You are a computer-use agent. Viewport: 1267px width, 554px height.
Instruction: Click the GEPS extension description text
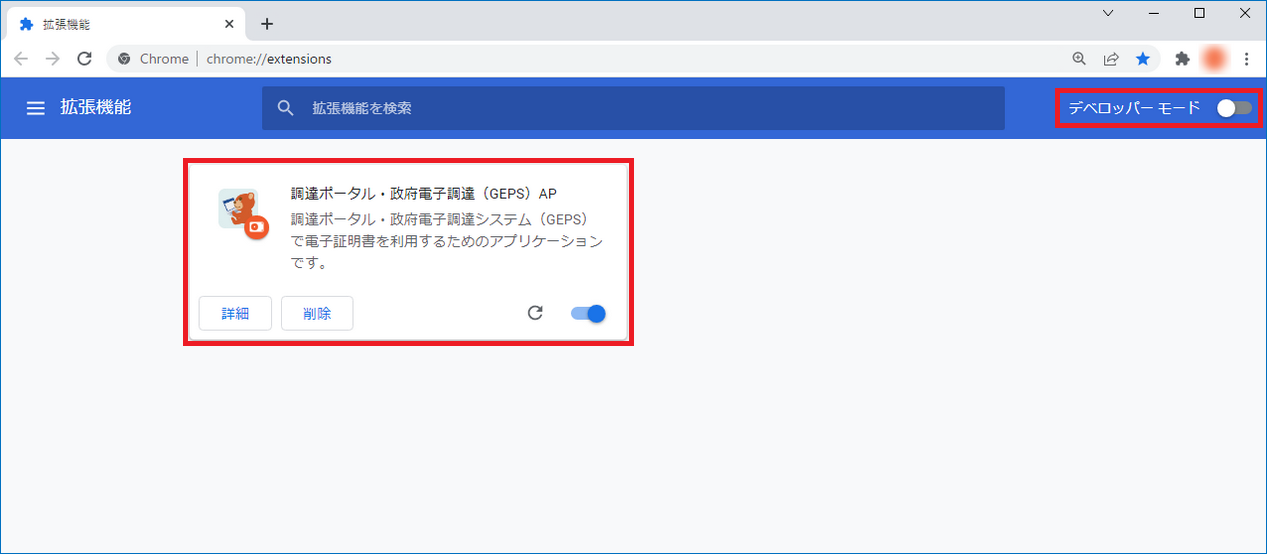447,241
